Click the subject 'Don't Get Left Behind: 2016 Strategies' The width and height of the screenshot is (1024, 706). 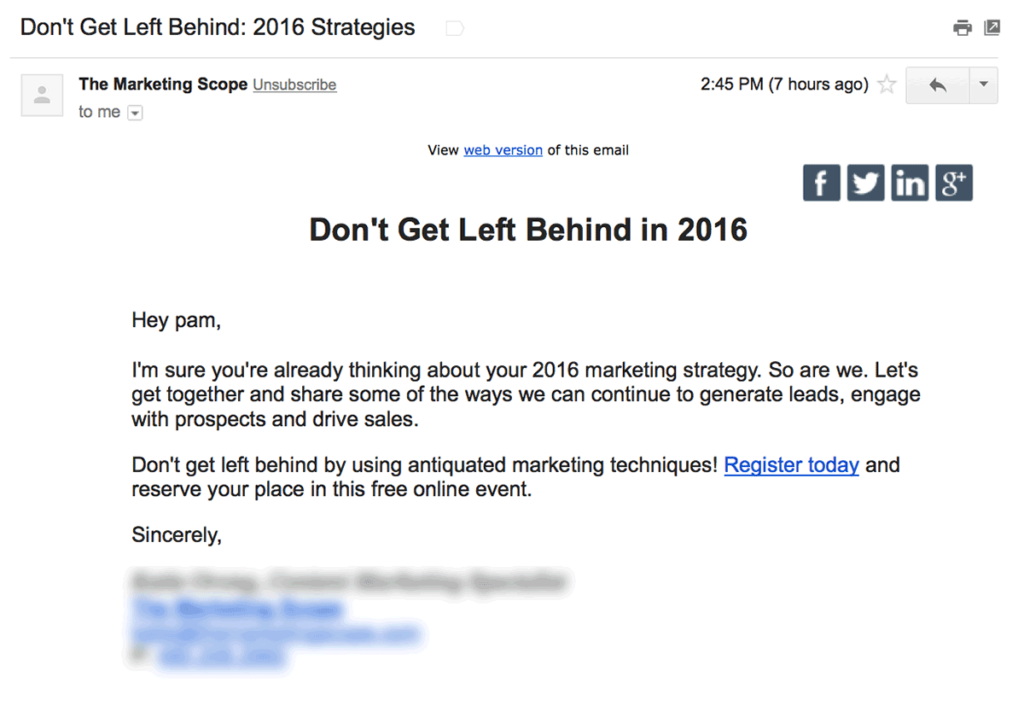(x=216, y=27)
